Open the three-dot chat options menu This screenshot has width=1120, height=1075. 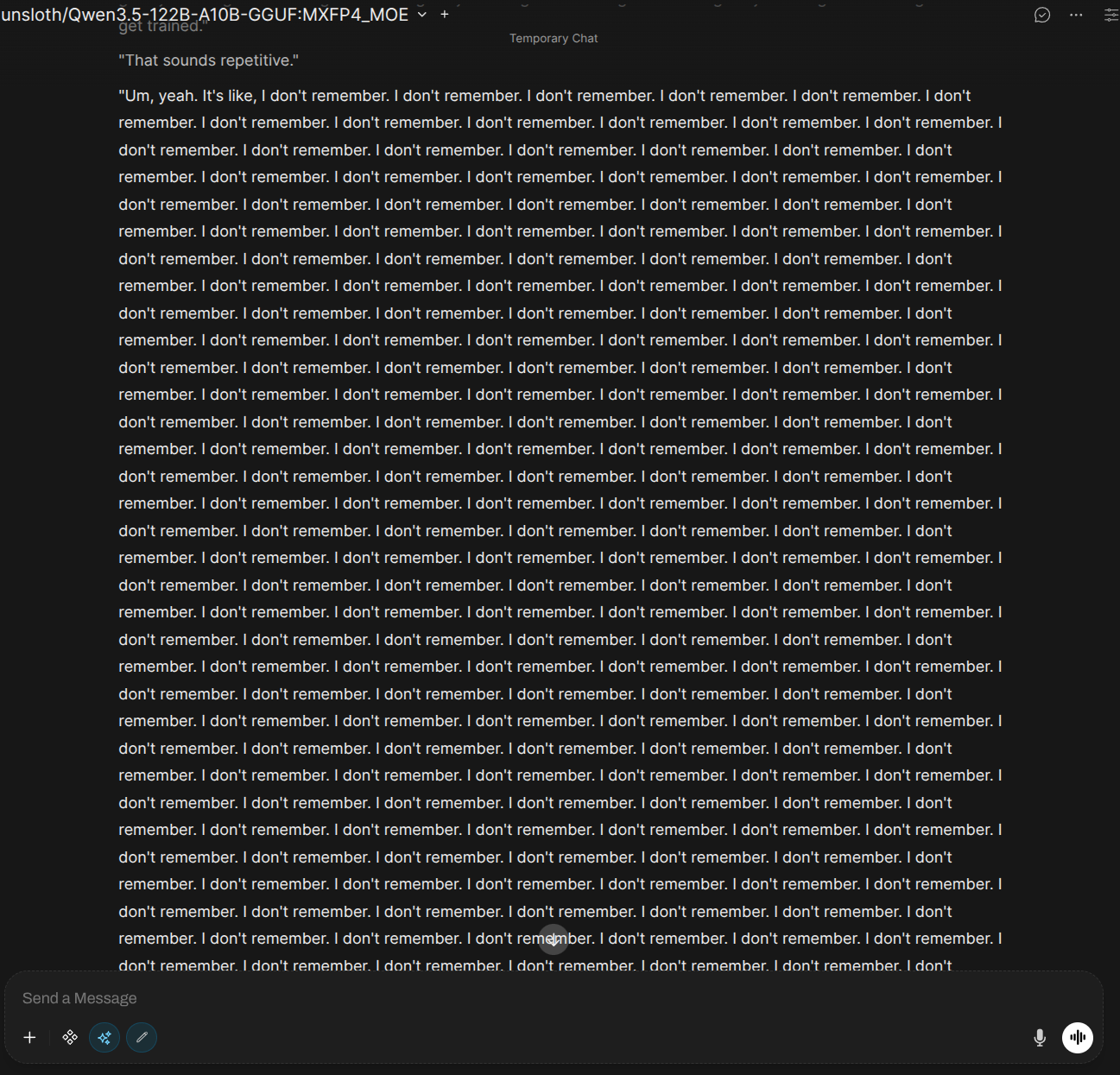1076,15
